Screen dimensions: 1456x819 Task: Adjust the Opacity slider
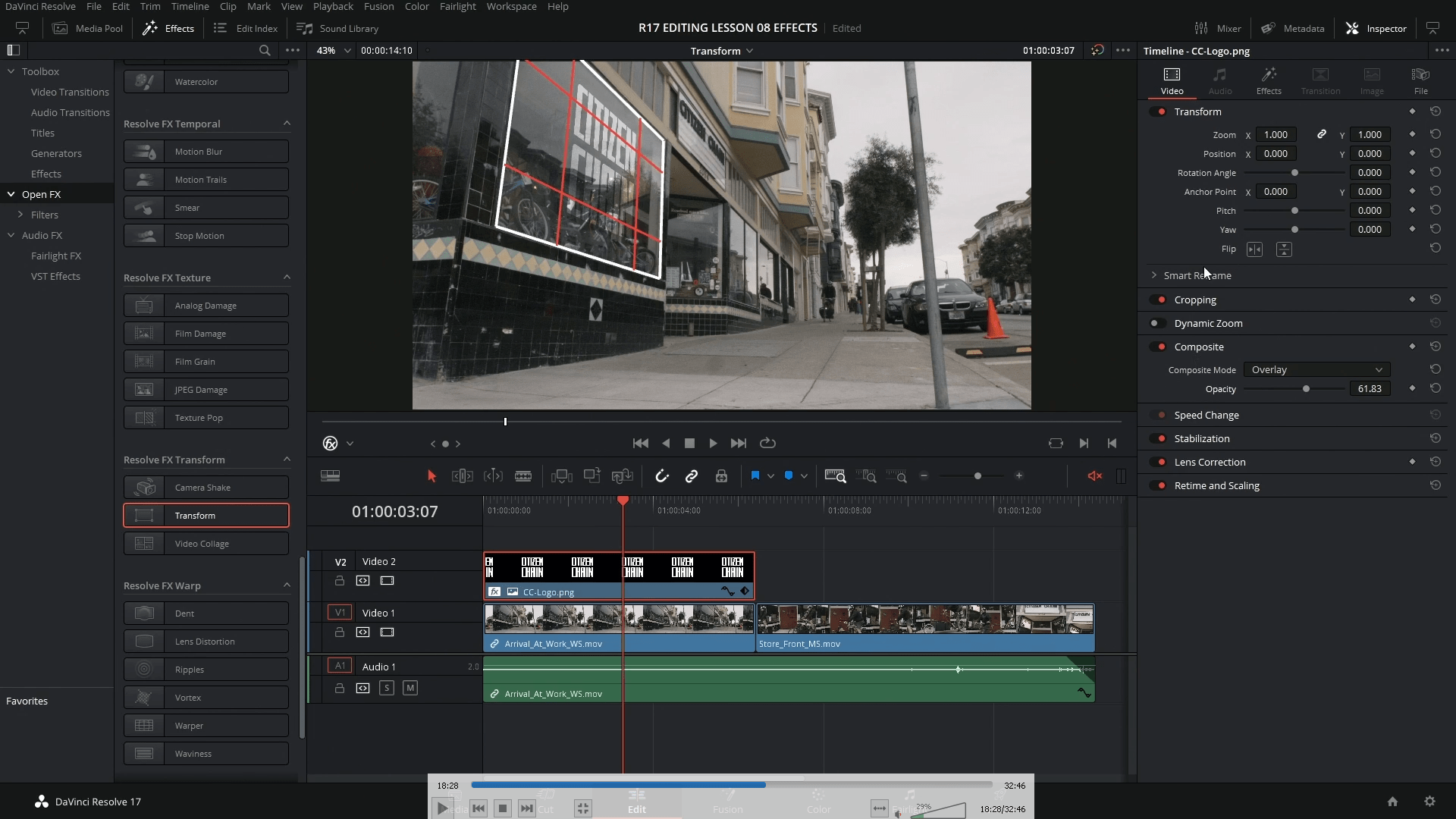pos(1307,388)
